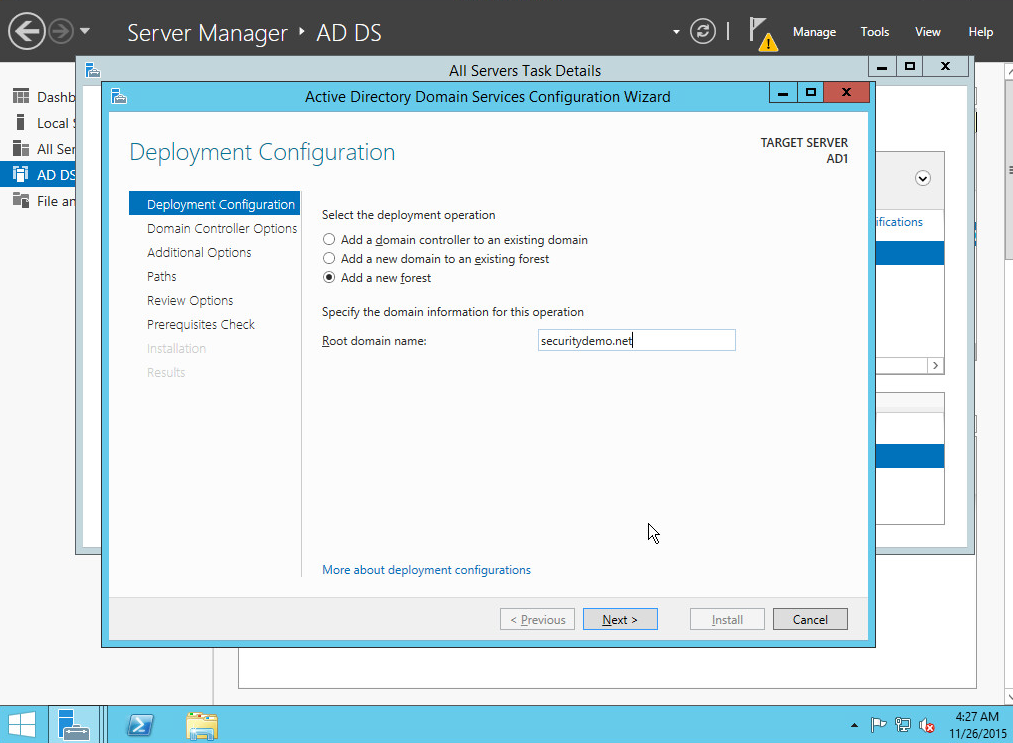Maximize the All Servers Task Details window
Image resolution: width=1013 pixels, height=743 pixels.
[910, 67]
